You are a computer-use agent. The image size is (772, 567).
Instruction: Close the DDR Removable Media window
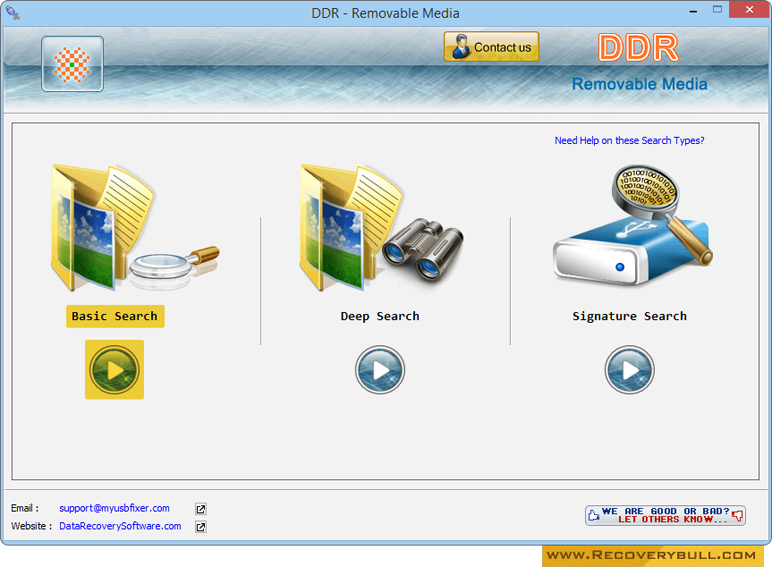[x=749, y=9]
